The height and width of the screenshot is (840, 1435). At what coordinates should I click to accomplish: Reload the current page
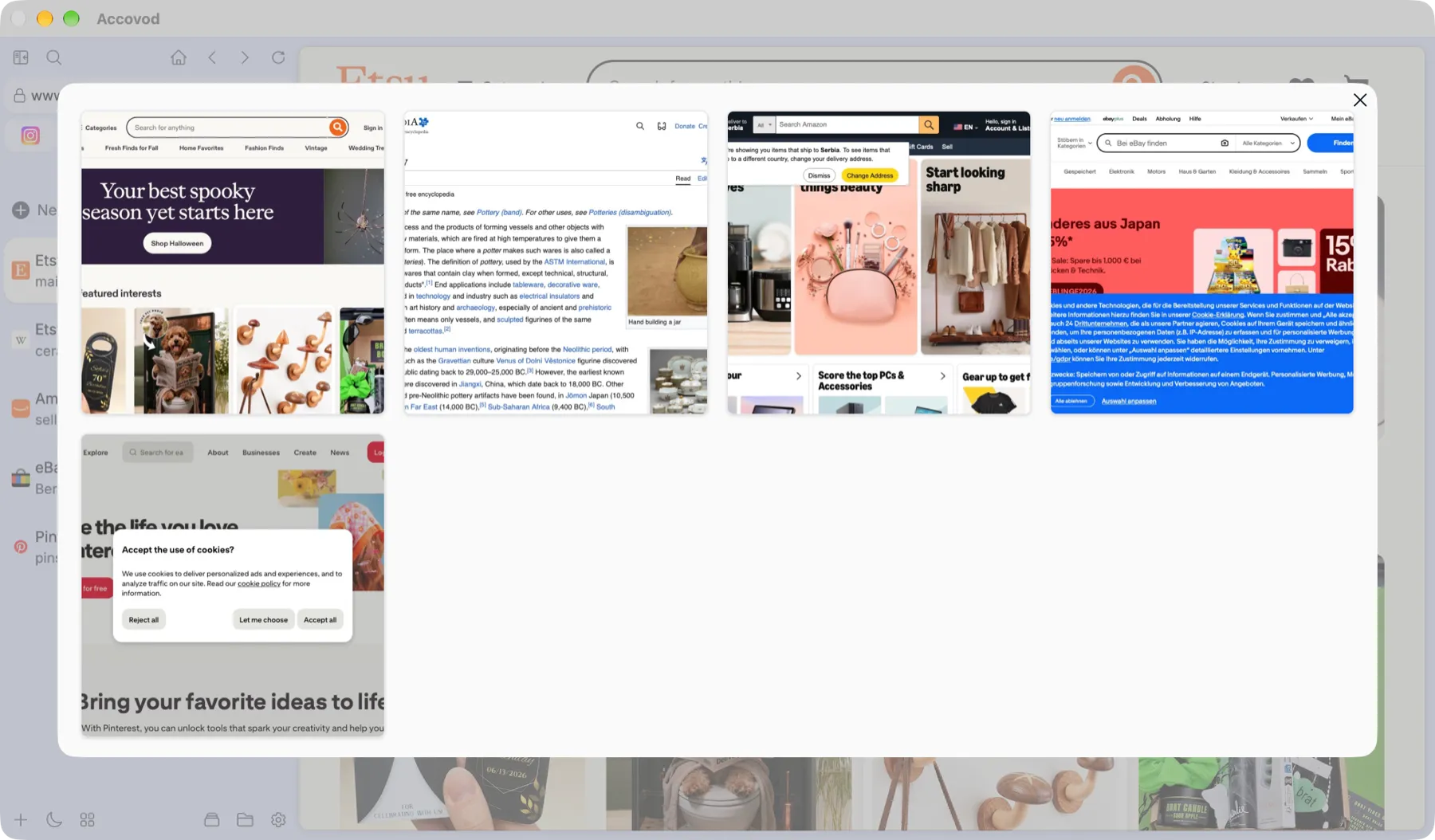click(278, 57)
